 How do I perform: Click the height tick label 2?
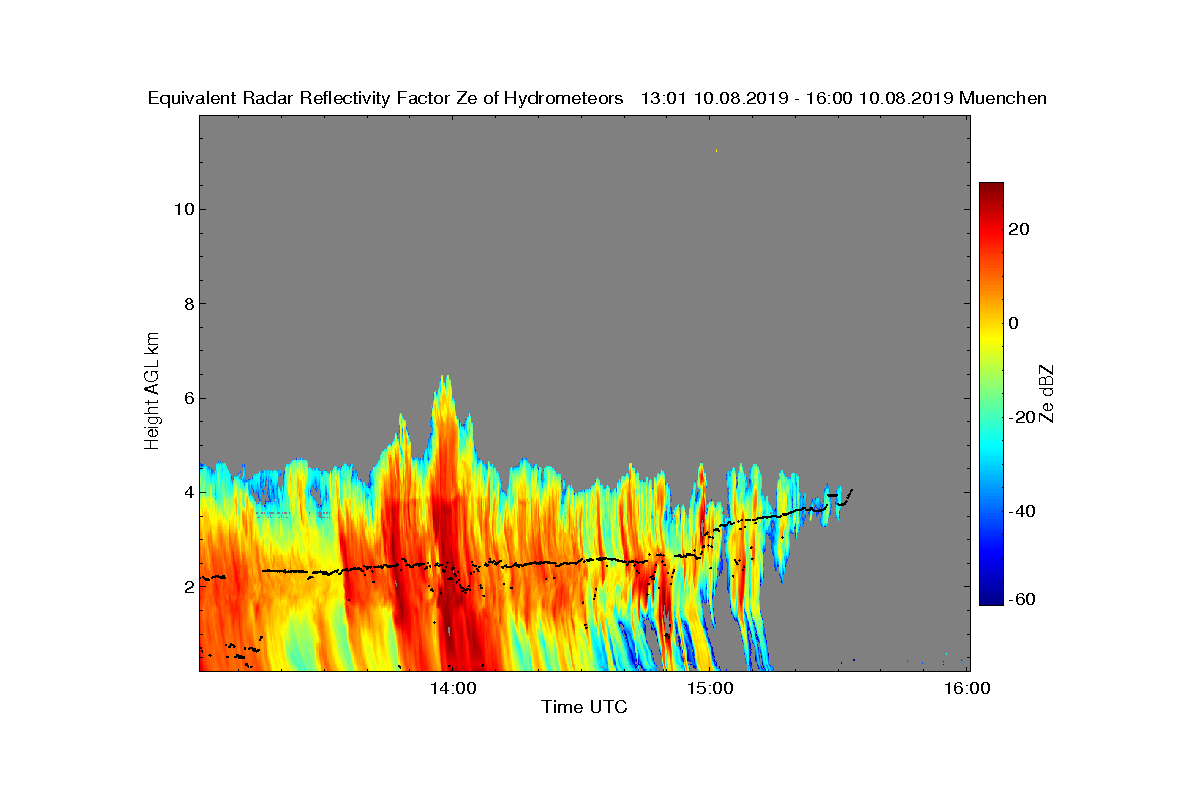[187, 586]
